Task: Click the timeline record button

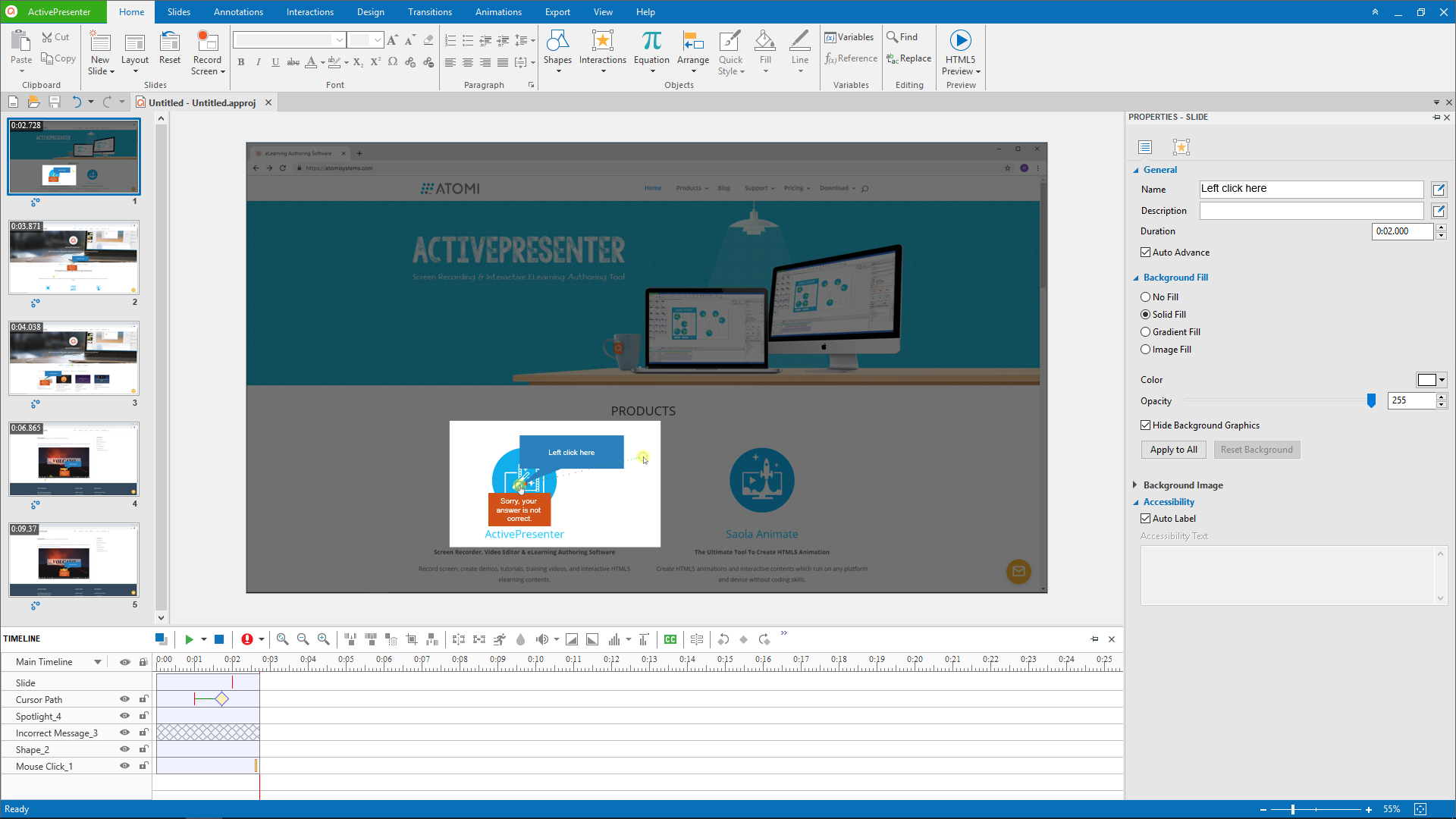Action: point(246,639)
